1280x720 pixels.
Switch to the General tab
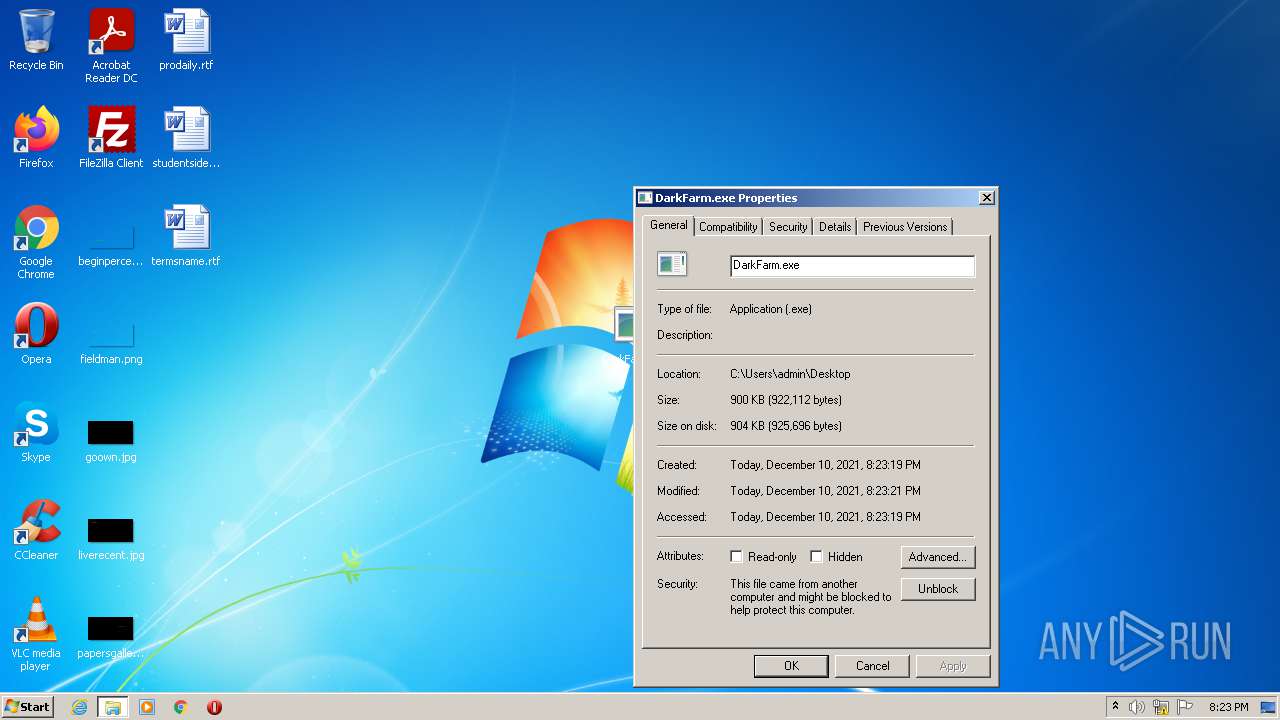(668, 226)
